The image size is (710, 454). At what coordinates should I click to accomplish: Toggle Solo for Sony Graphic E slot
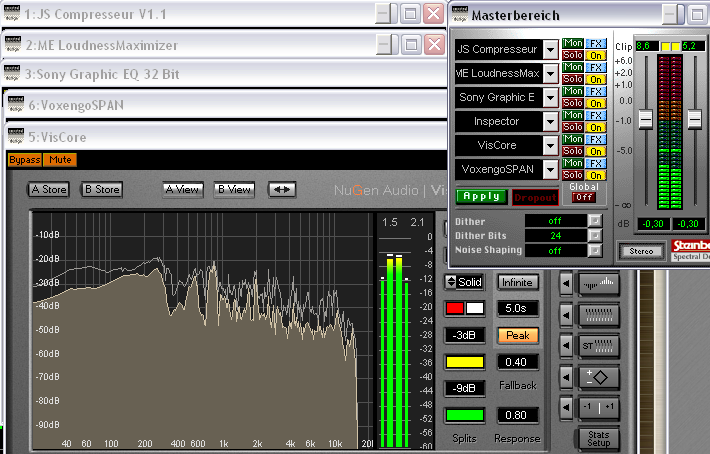[573, 103]
